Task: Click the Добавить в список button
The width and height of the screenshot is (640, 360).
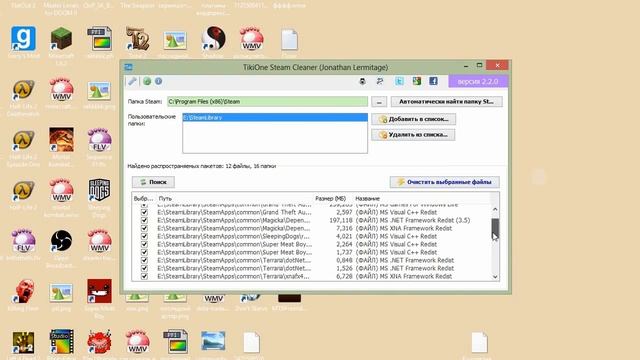Action: click(x=413, y=119)
